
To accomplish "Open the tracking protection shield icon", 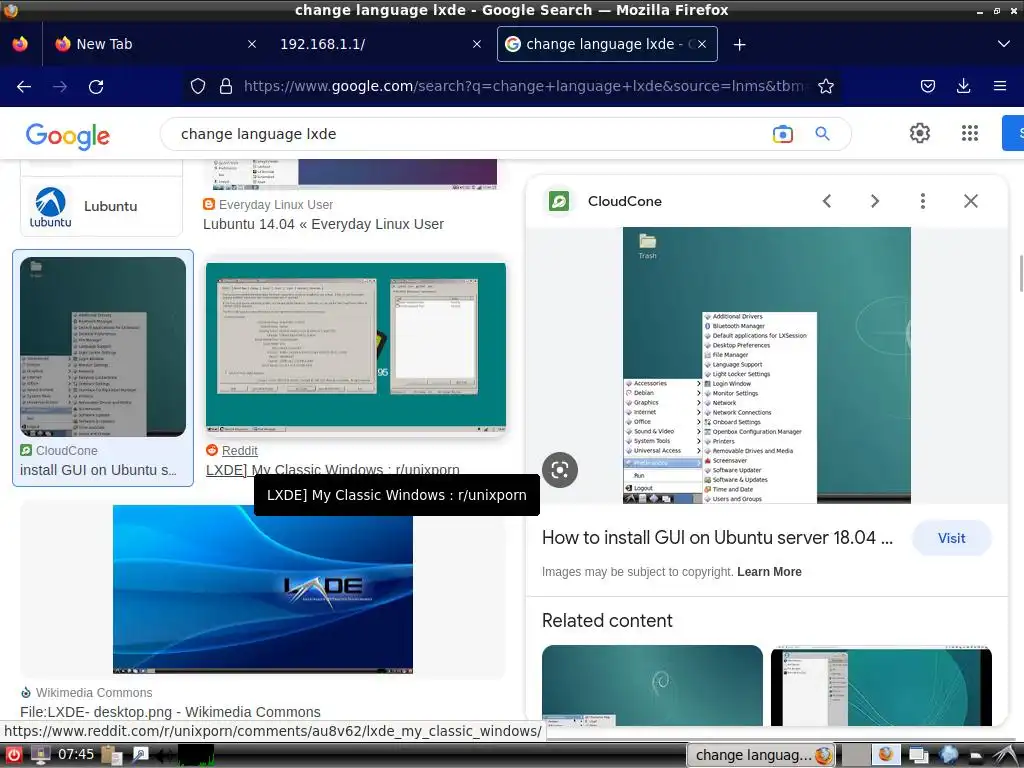I will tap(198, 86).
